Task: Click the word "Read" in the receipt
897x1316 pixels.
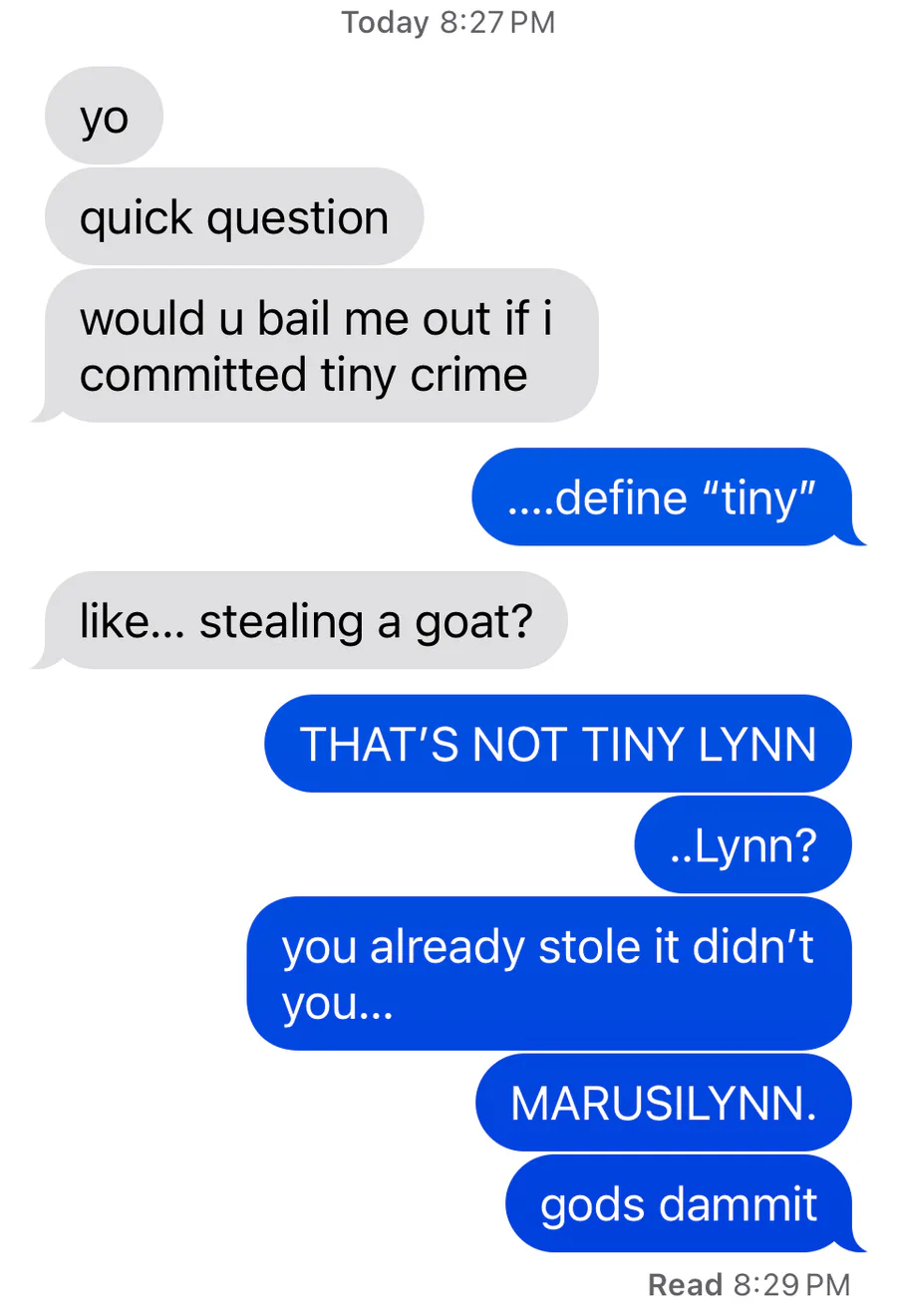Action: [685, 1285]
